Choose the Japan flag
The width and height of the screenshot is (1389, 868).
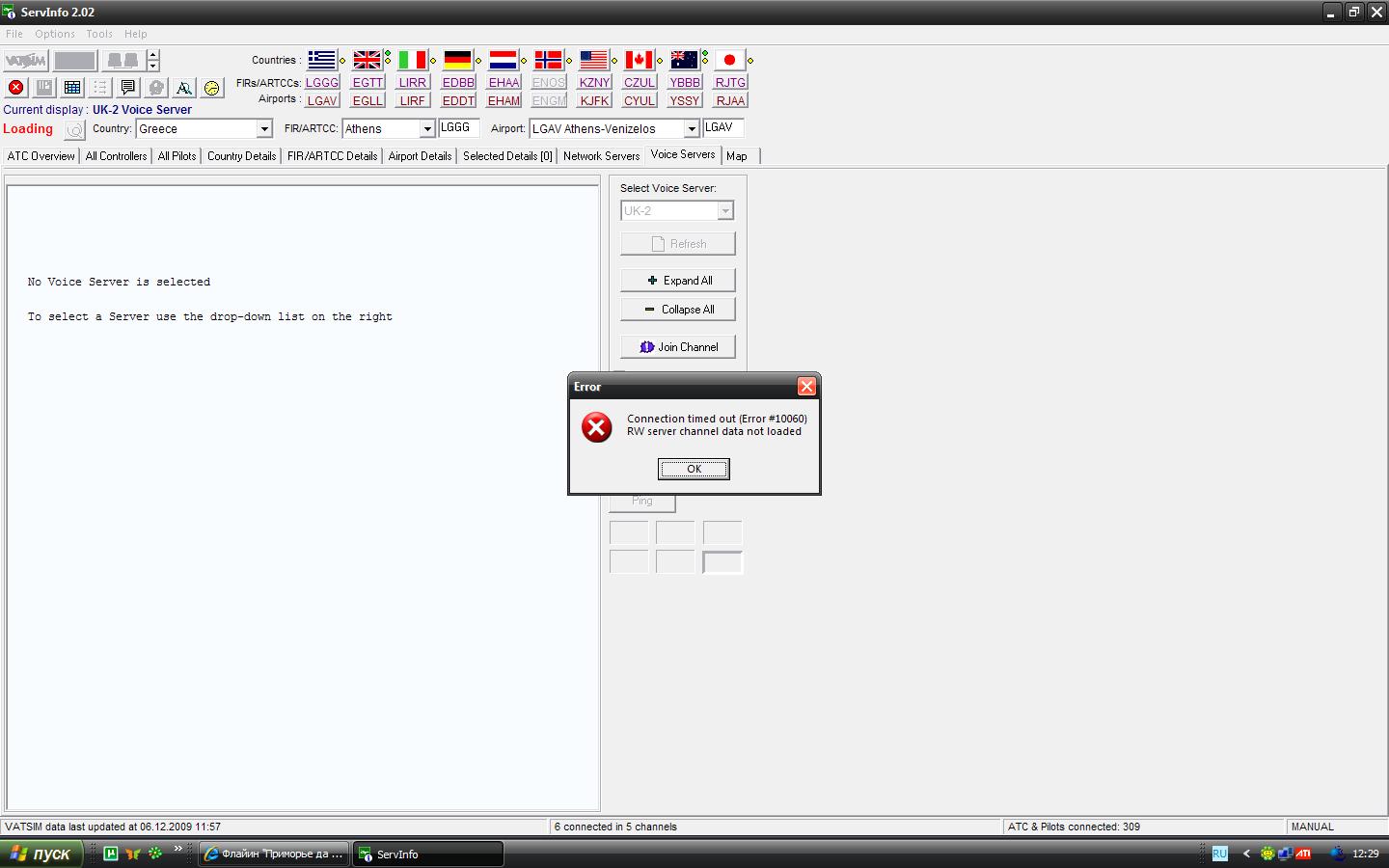[x=729, y=60]
